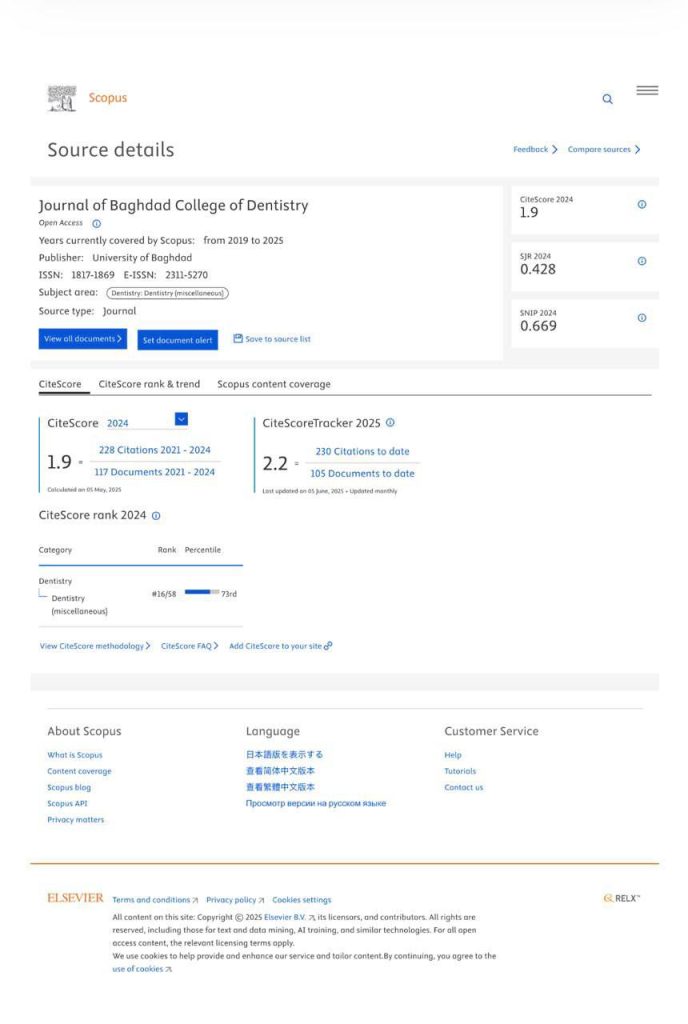Open the Content coverage link in the footer
The height and width of the screenshot is (1024, 688).
pyautogui.click(x=79, y=771)
